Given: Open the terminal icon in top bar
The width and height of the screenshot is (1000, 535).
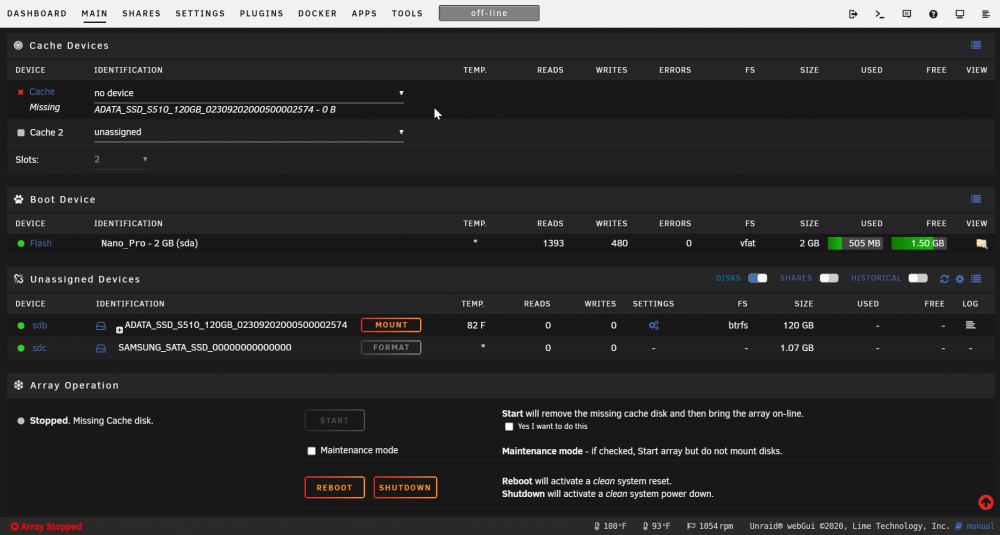Looking at the screenshot, I should click(880, 14).
